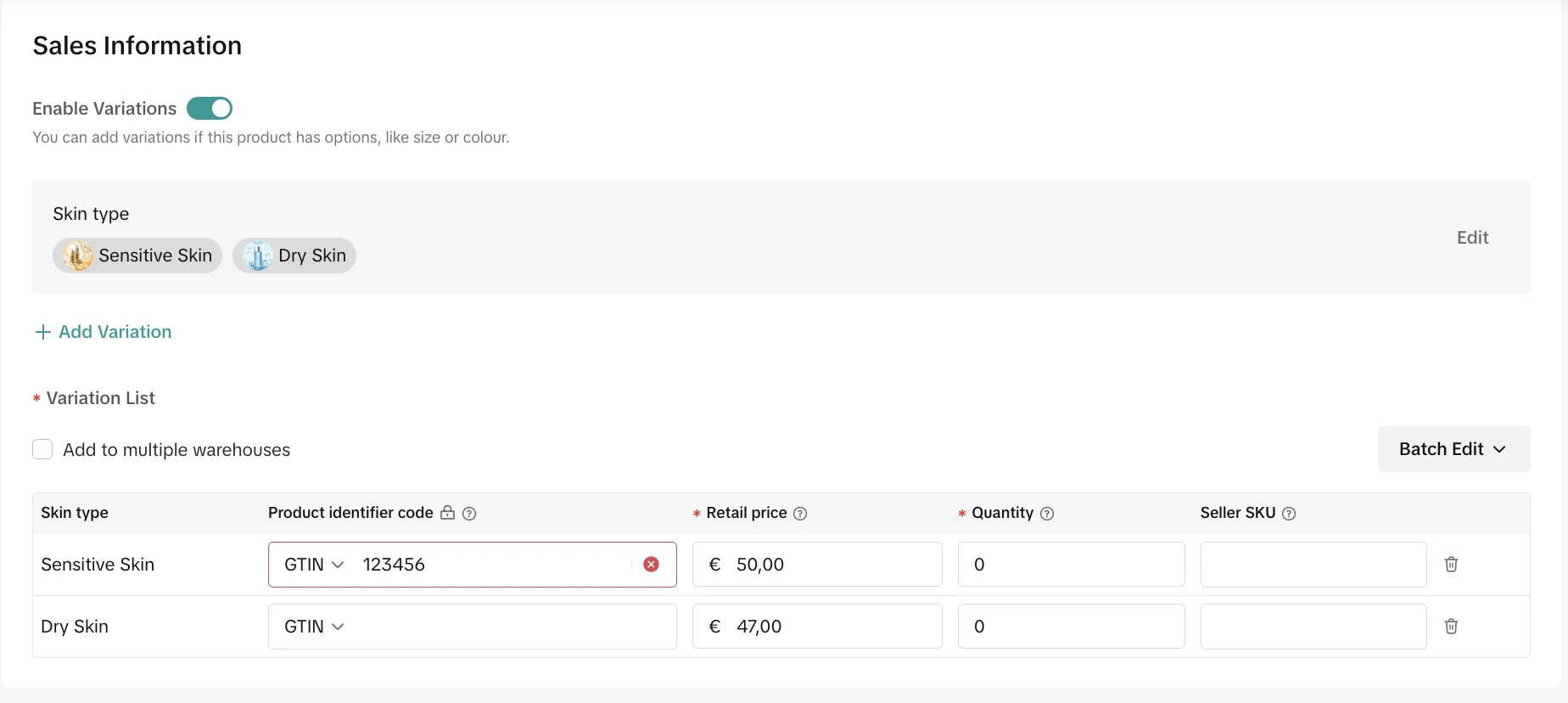Check Add to multiple warehouses checkbox

42,449
